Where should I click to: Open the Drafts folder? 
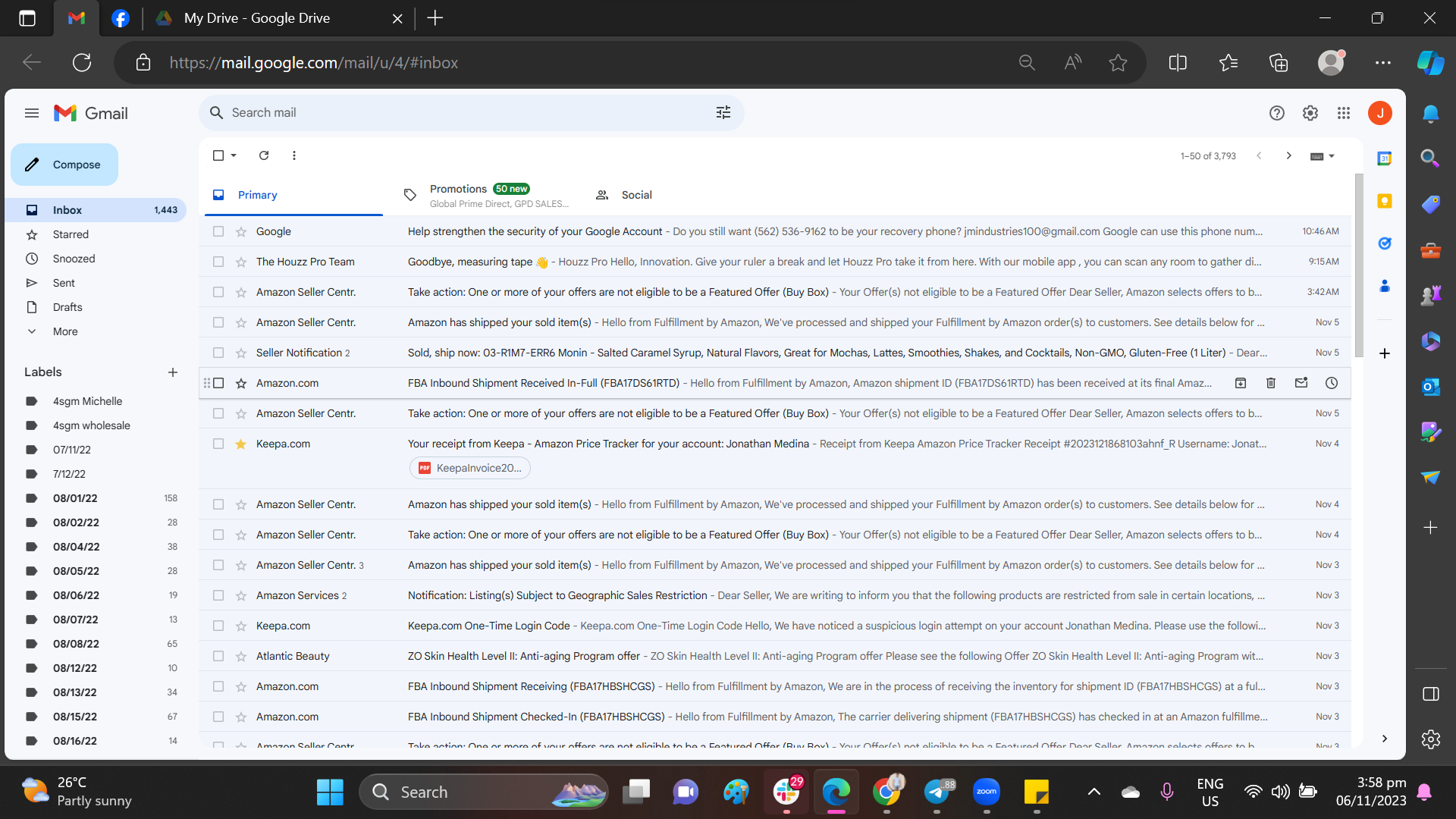pyautogui.click(x=67, y=307)
